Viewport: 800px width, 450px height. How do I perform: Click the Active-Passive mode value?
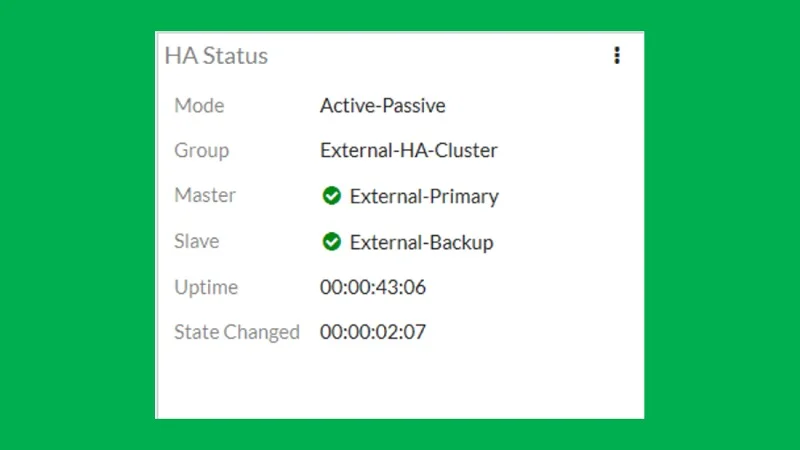pos(383,106)
